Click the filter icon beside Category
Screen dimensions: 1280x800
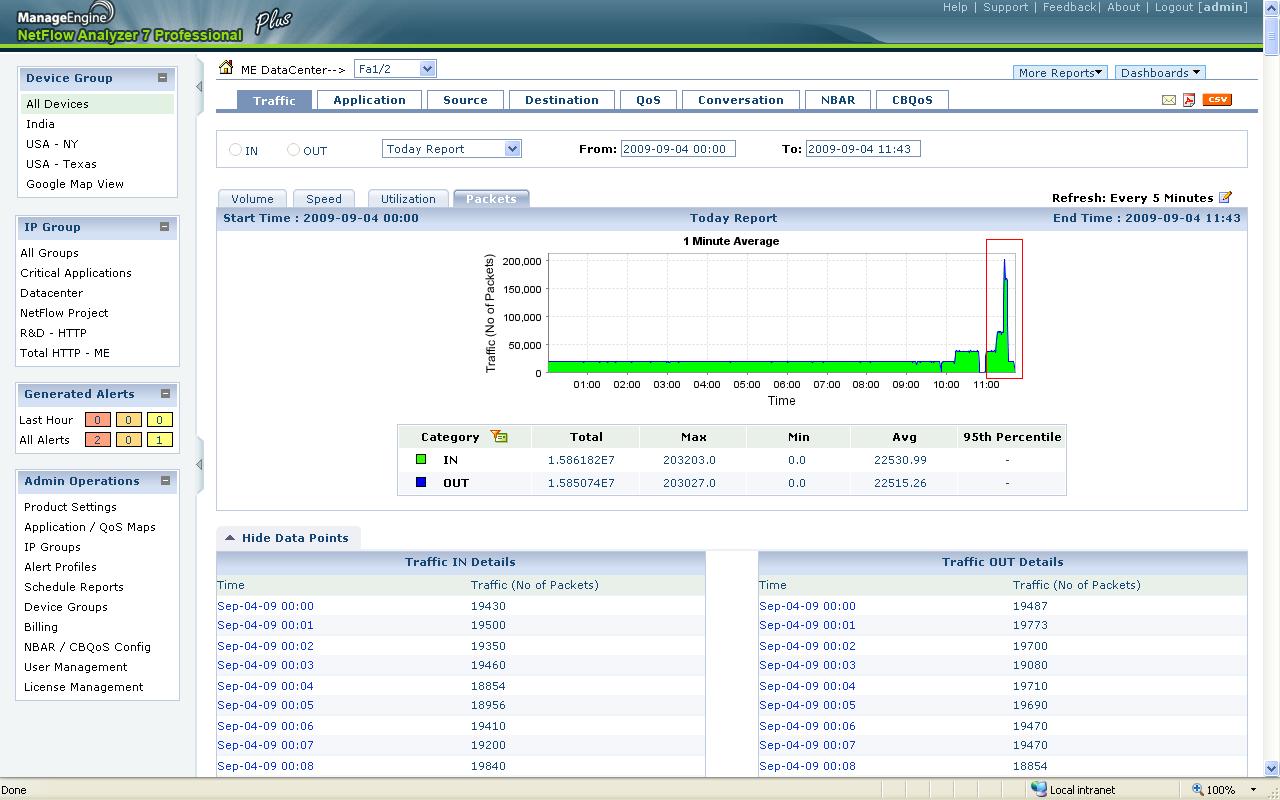pyautogui.click(x=499, y=436)
